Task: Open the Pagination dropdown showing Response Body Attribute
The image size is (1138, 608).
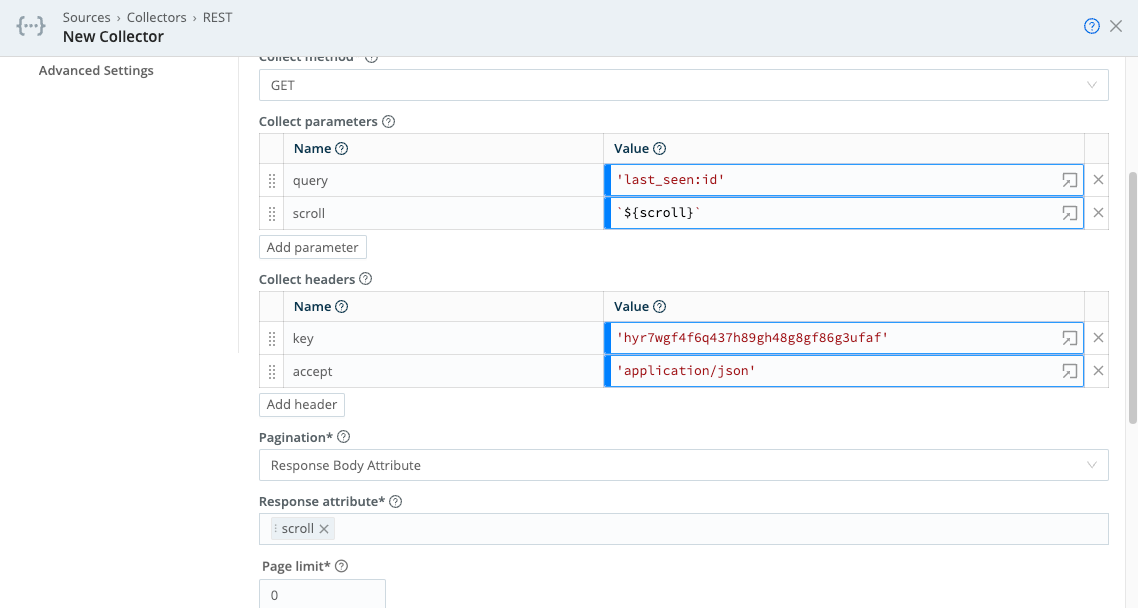Action: (684, 464)
